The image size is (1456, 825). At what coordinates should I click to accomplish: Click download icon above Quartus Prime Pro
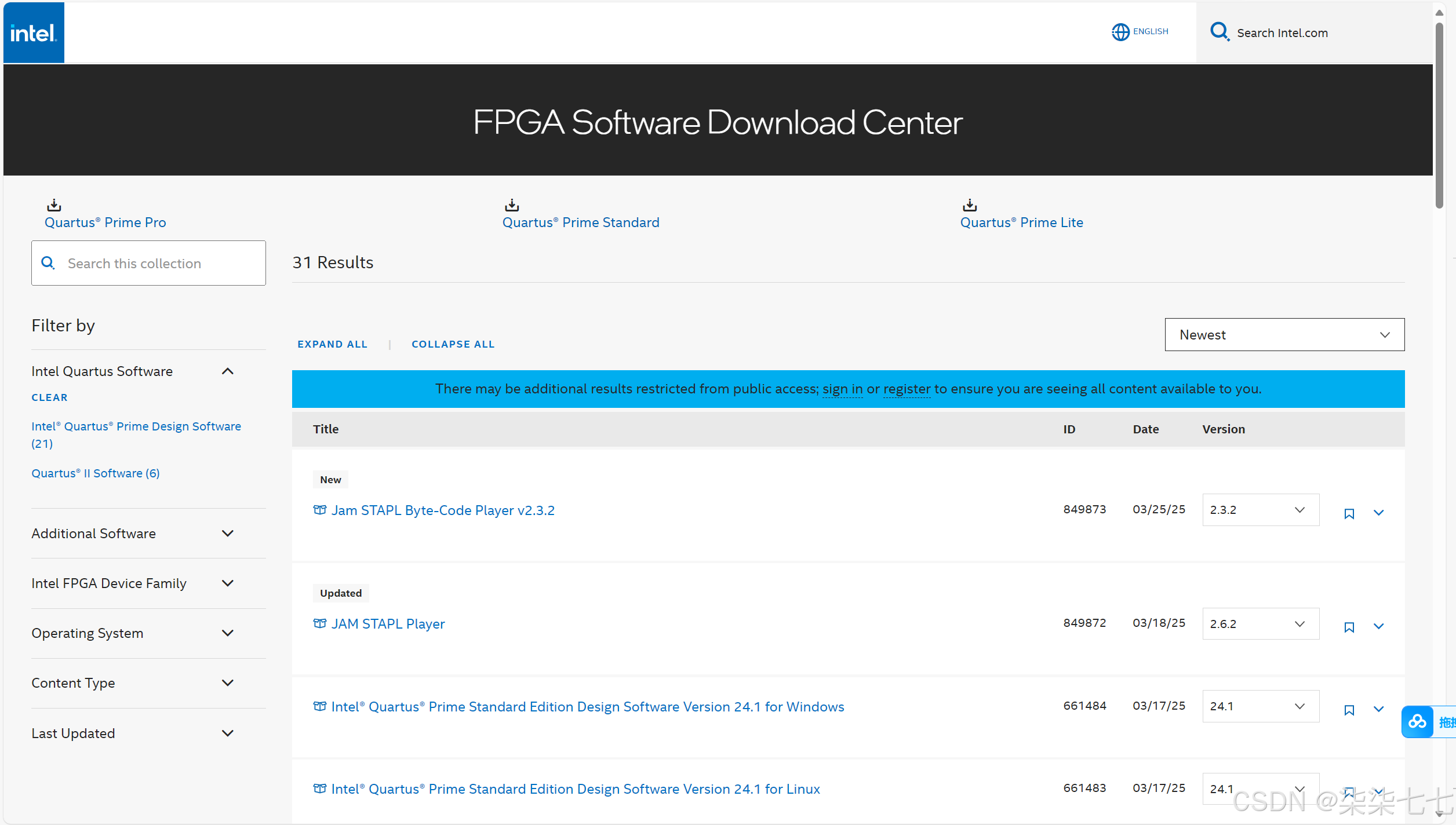coord(54,205)
